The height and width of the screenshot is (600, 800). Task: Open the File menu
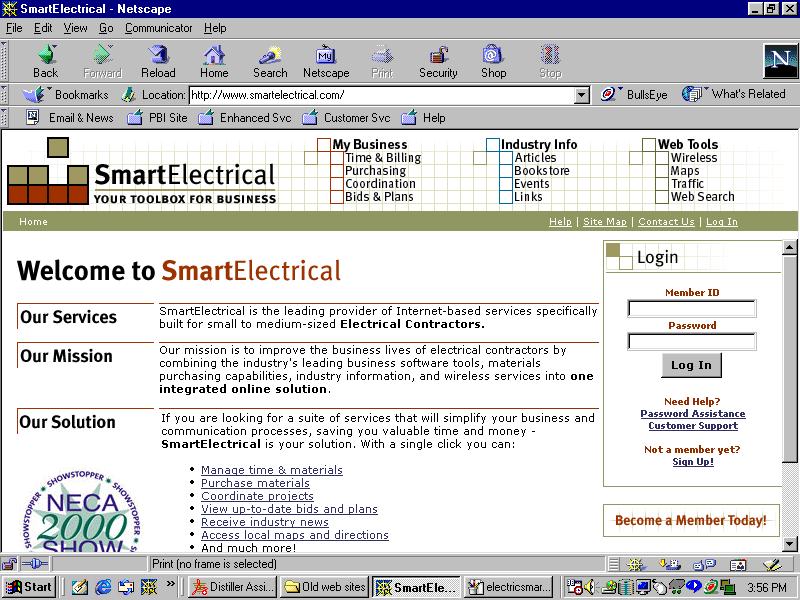(14, 28)
